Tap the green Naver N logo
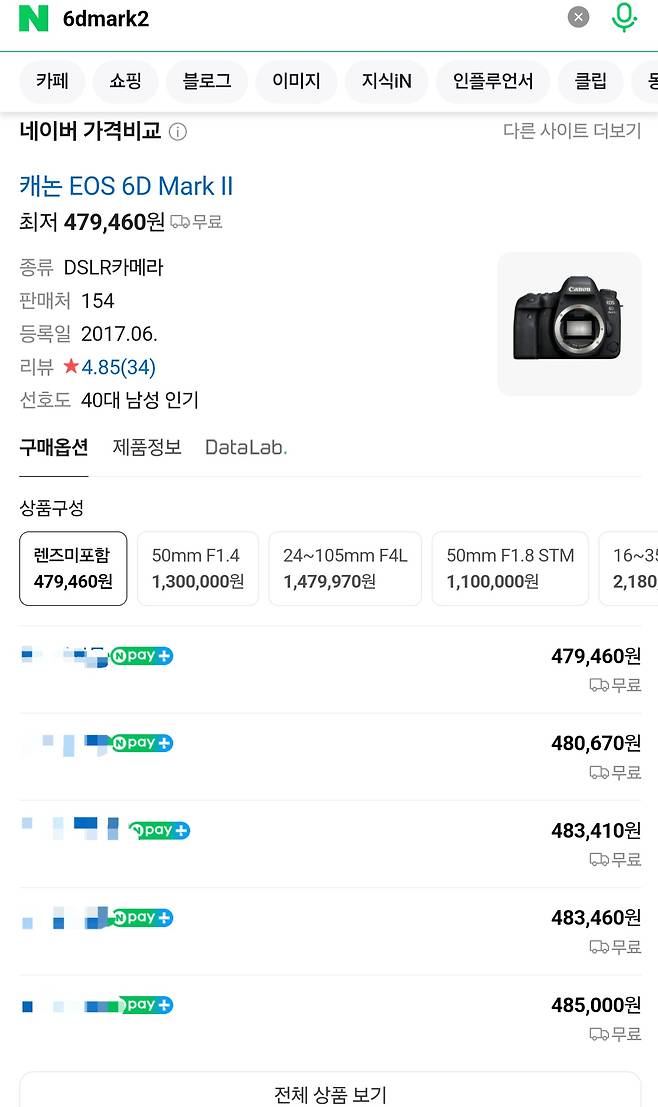The width and height of the screenshot is (658, 1107). [34, 18]
